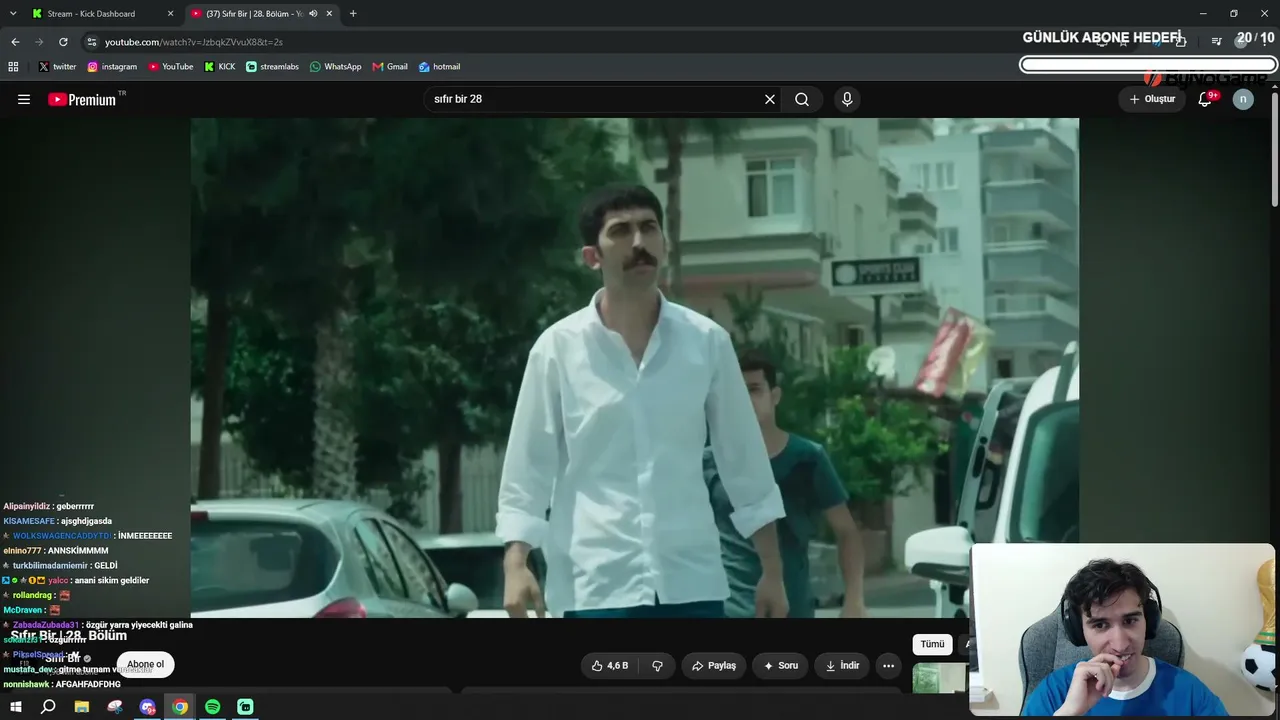Viewport: 1280px width, 720px height.
Task: Open the Oluştur create button
Action: pos(1152,99)
